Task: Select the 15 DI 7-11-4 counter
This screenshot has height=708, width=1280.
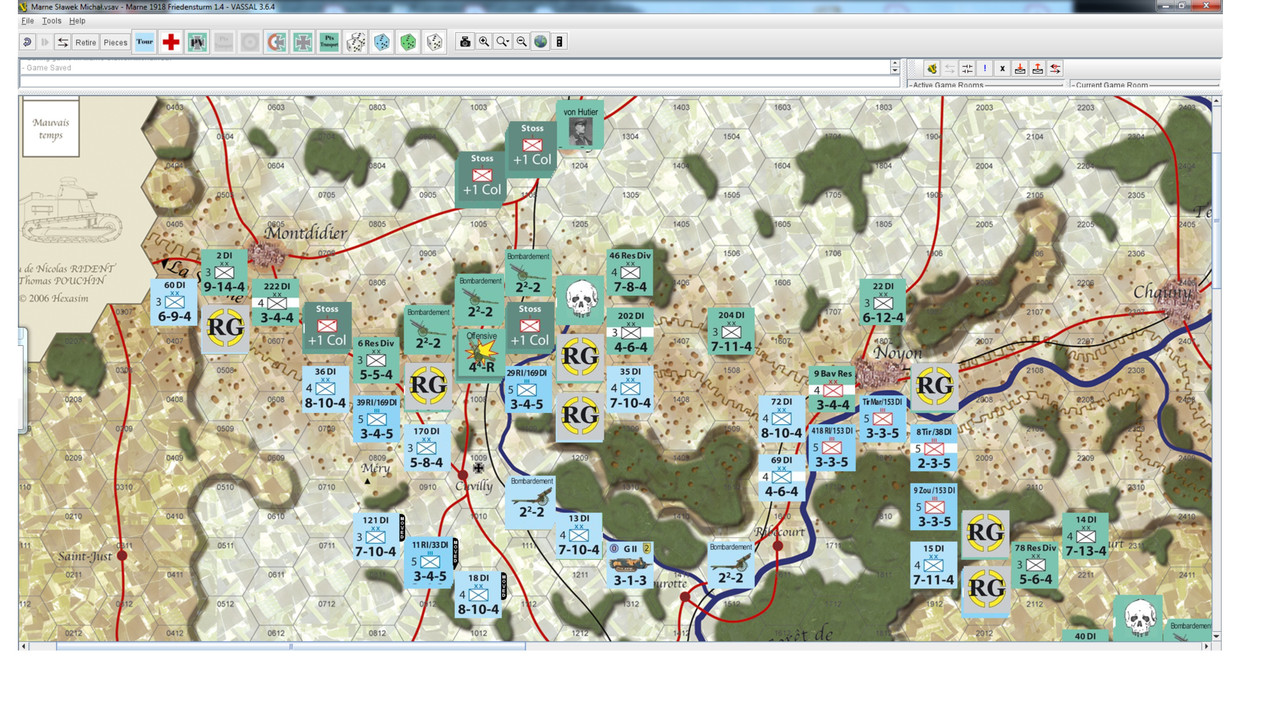Action: [x=933, y=565]
